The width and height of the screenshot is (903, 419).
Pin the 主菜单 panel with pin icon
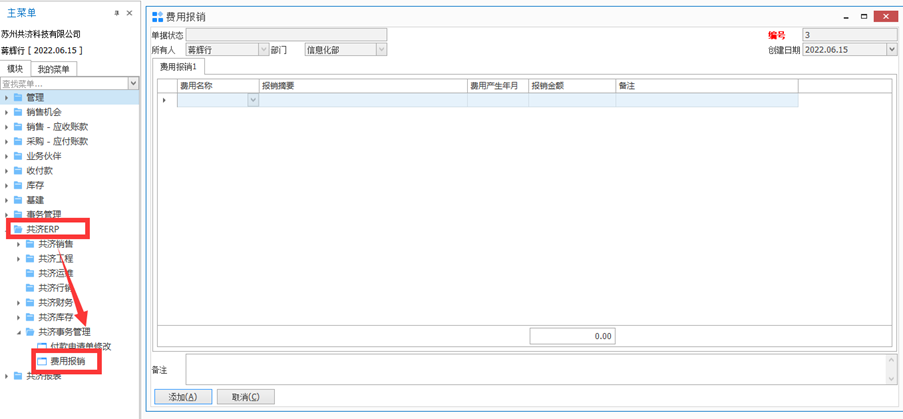(117, 13)
